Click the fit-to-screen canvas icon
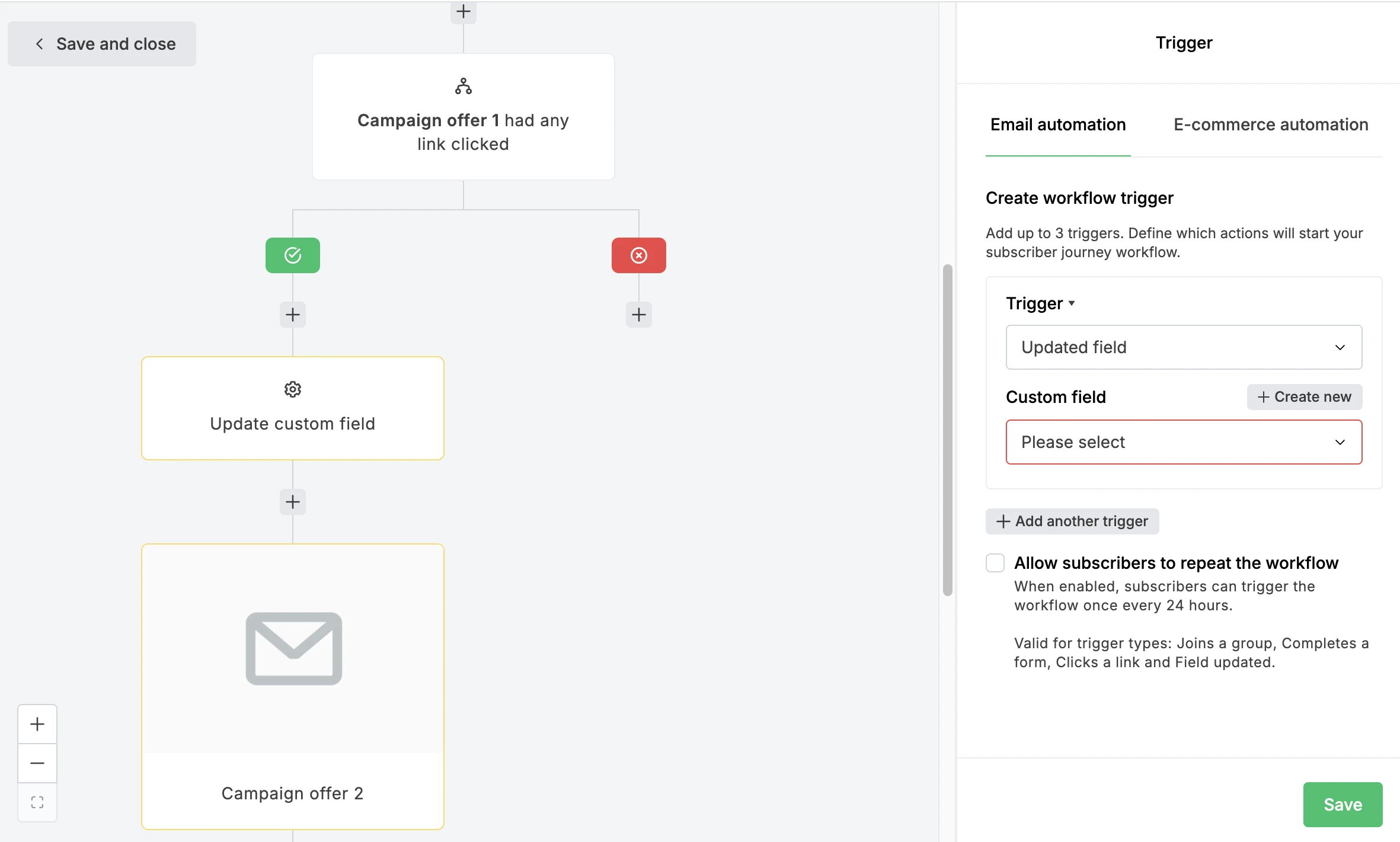 coord(37,802)
